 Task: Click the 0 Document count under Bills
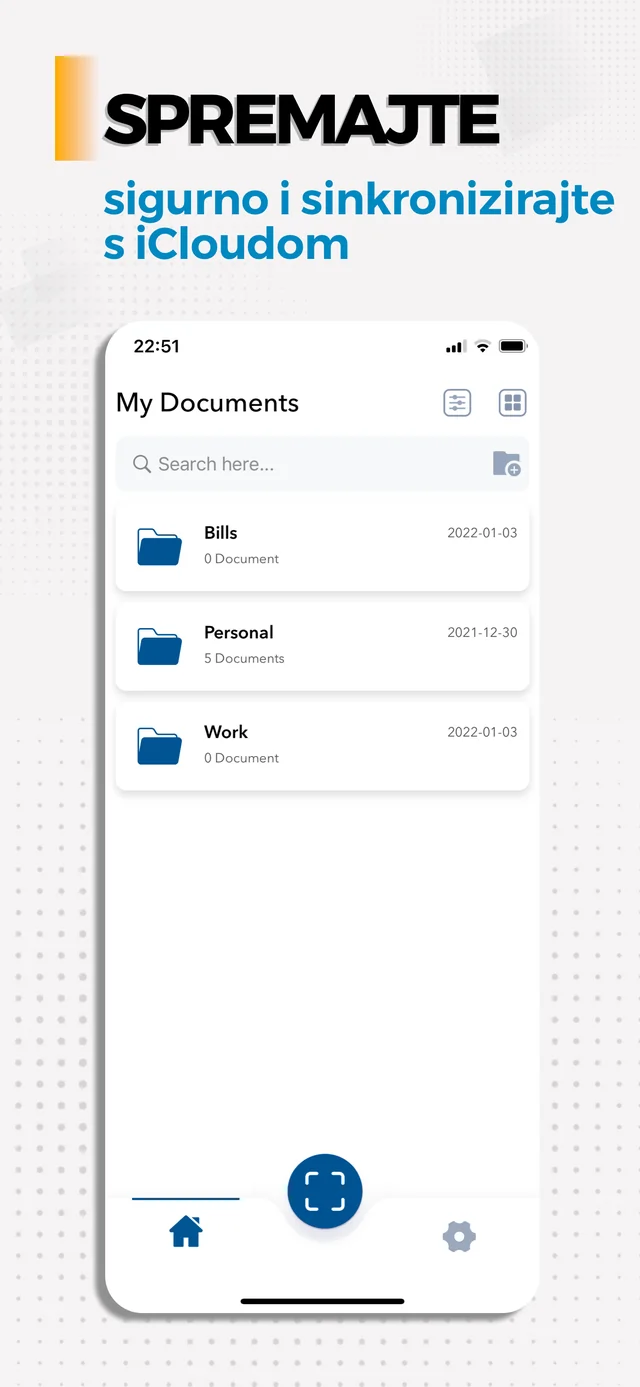pyautogui.click(x=241, y=559)
